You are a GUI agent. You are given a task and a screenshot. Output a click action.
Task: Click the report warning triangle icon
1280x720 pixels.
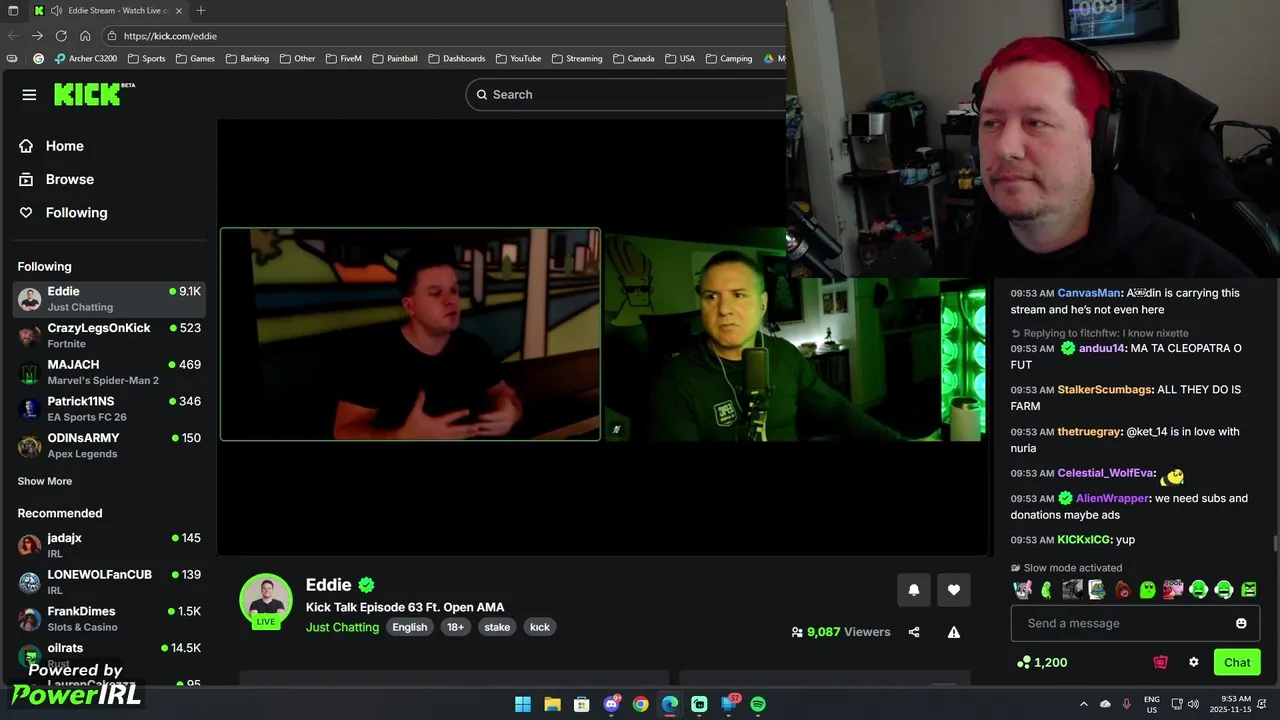pyautogui.click(x=954, y=632)
